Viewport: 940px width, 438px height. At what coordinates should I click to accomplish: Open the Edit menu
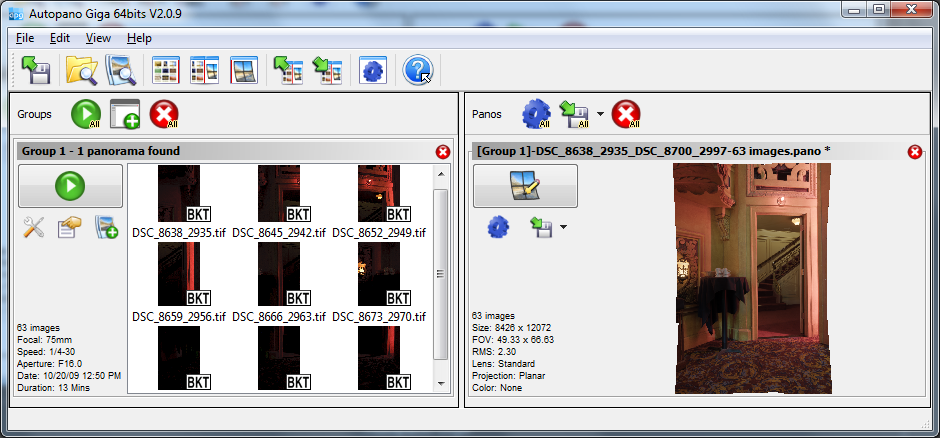click(60, 38)
